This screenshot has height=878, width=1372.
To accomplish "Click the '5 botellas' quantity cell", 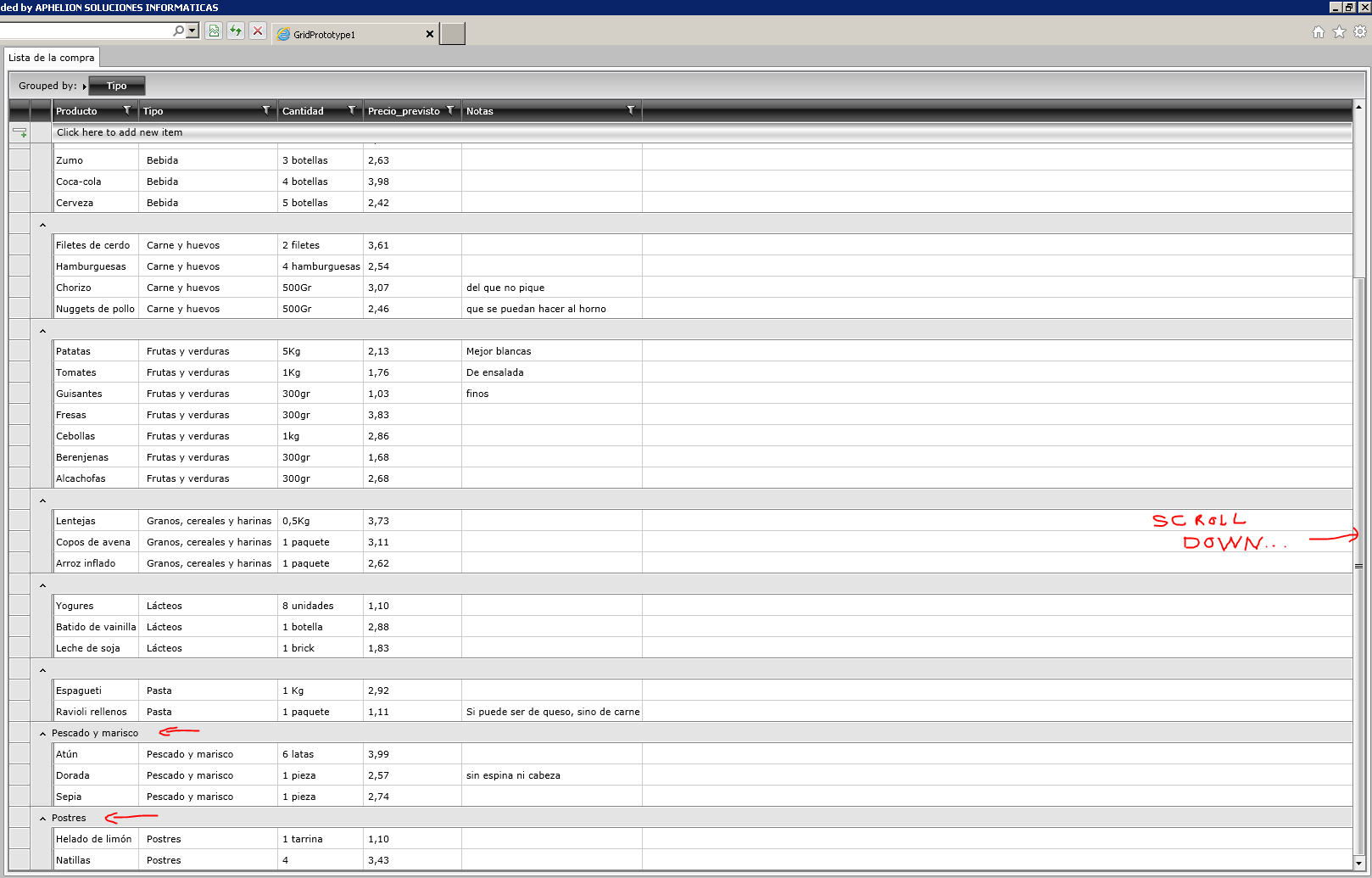I will (321, 203).
